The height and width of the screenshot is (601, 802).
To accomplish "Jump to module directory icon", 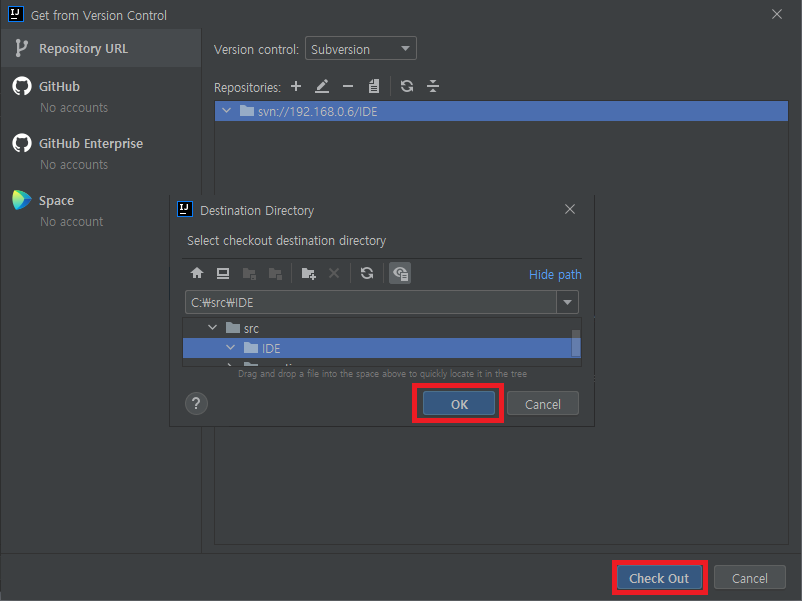I will point(275,274).
